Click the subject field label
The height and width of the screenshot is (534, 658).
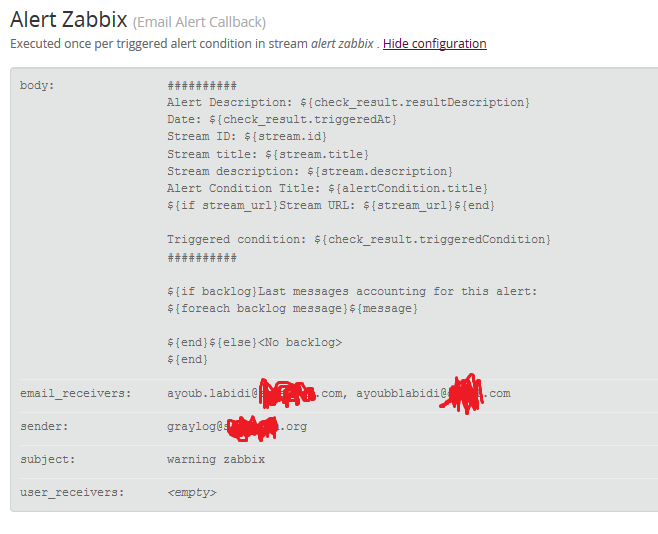[47, 460]
